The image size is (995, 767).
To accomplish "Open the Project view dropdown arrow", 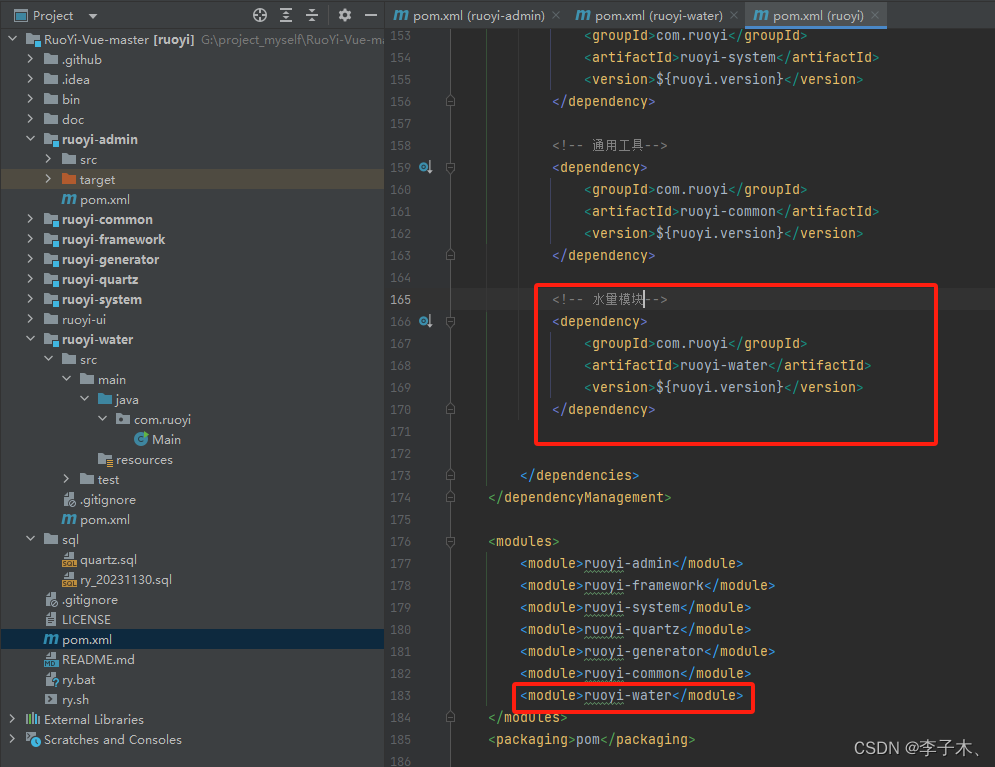I will coord(93,16).
